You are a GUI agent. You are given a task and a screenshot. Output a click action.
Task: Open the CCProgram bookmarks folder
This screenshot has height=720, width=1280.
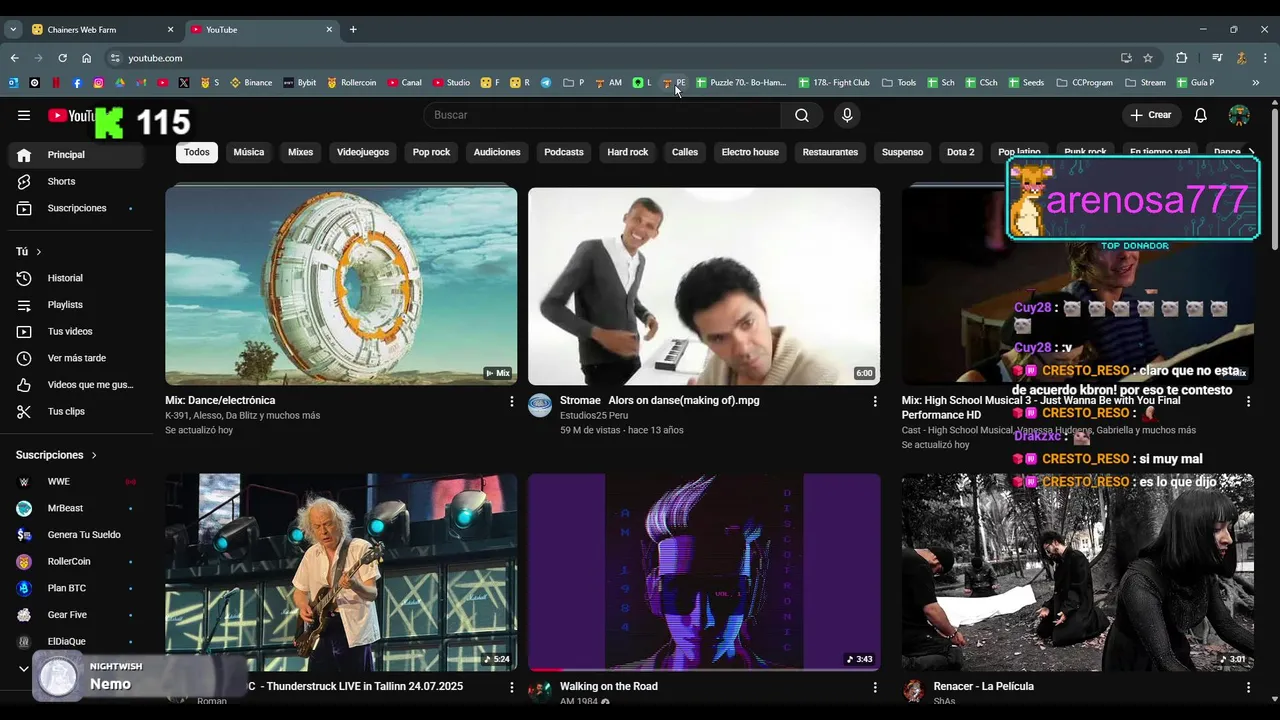1084,83
